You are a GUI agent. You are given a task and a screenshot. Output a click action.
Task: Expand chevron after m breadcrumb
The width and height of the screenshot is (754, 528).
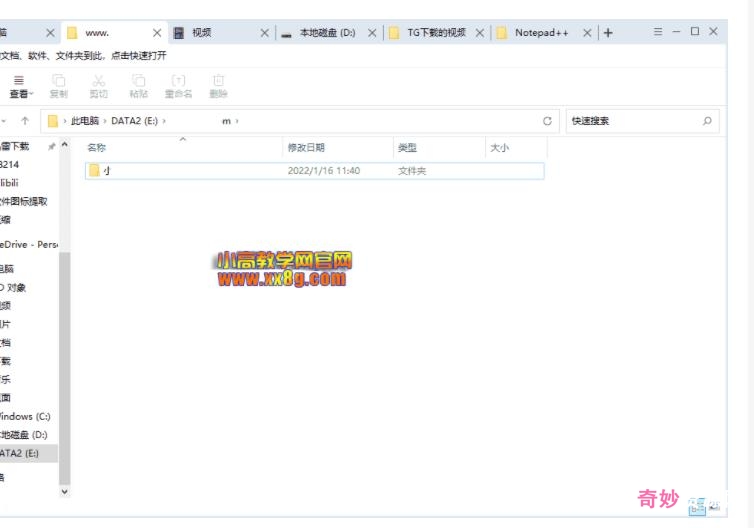tap(237, 121)
